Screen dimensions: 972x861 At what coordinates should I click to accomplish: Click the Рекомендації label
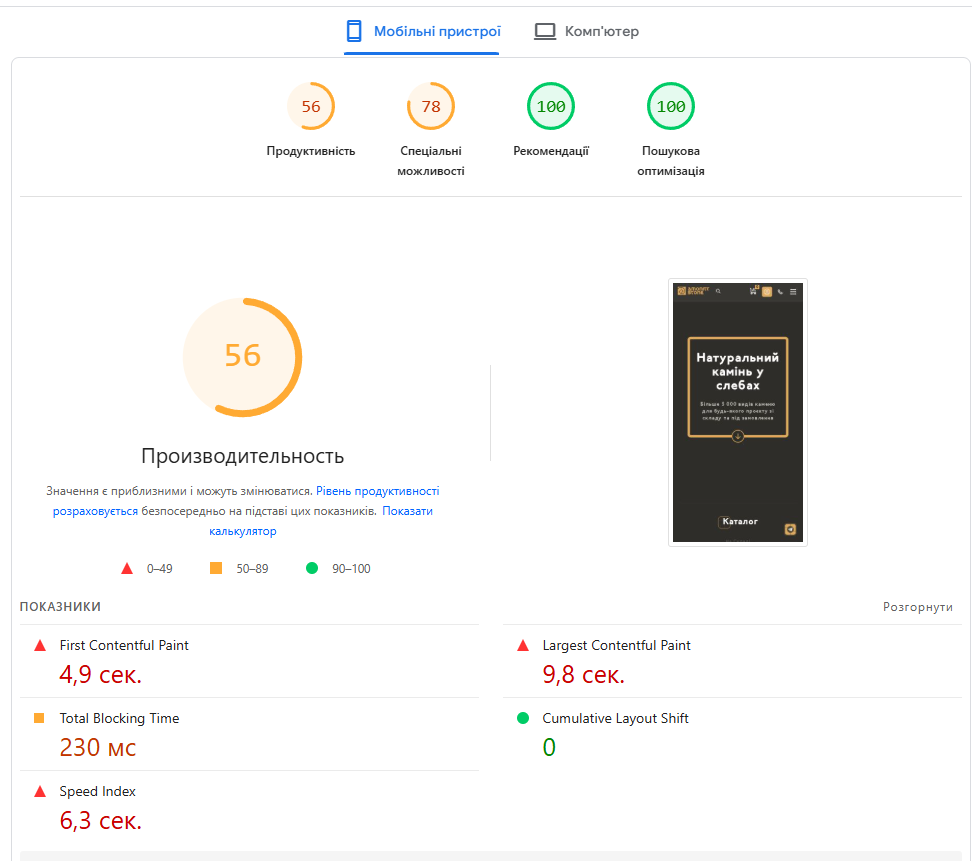(550, 151)
